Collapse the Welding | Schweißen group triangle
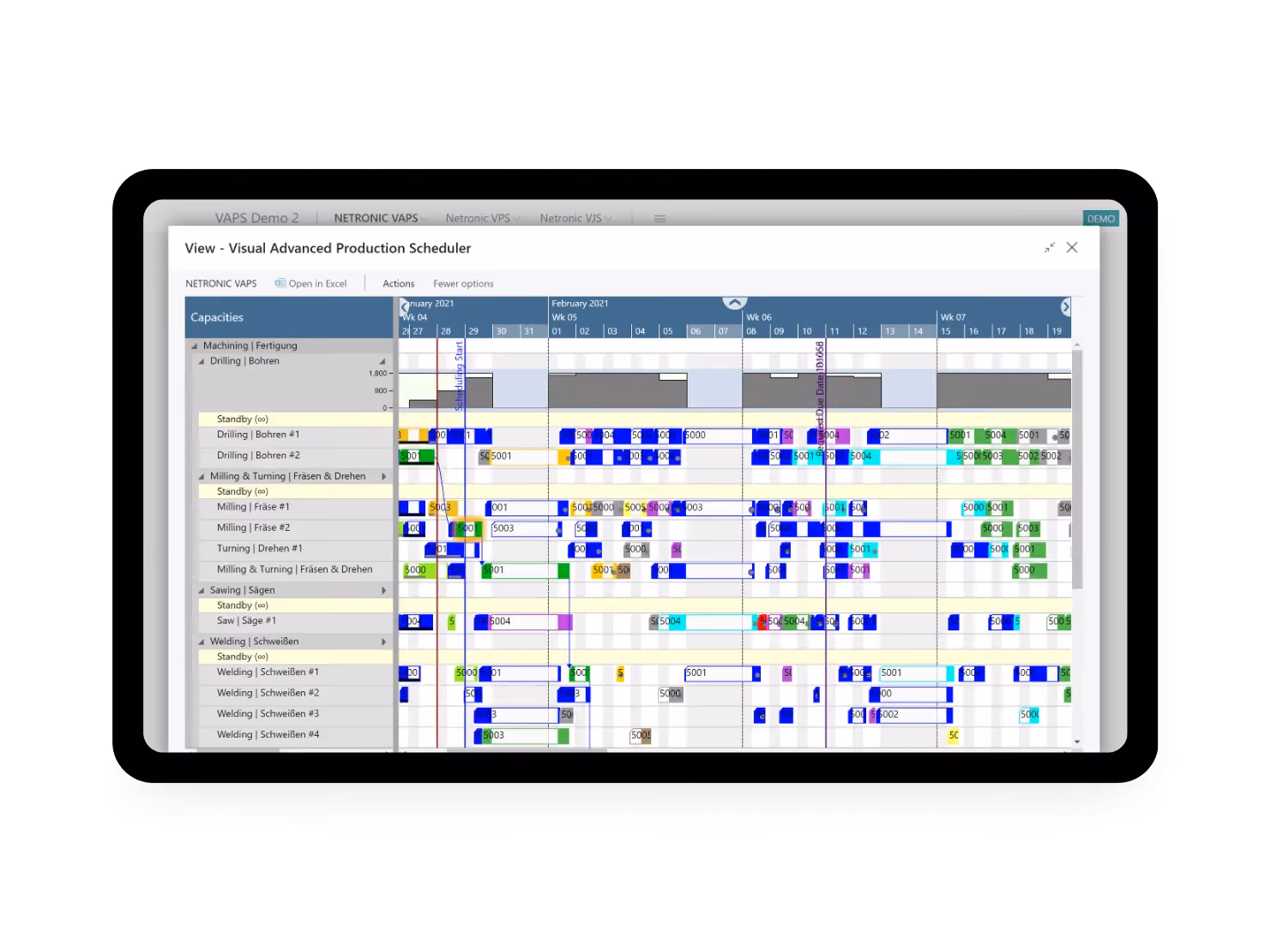This screenshot has height=952, width=1271. 202,642
